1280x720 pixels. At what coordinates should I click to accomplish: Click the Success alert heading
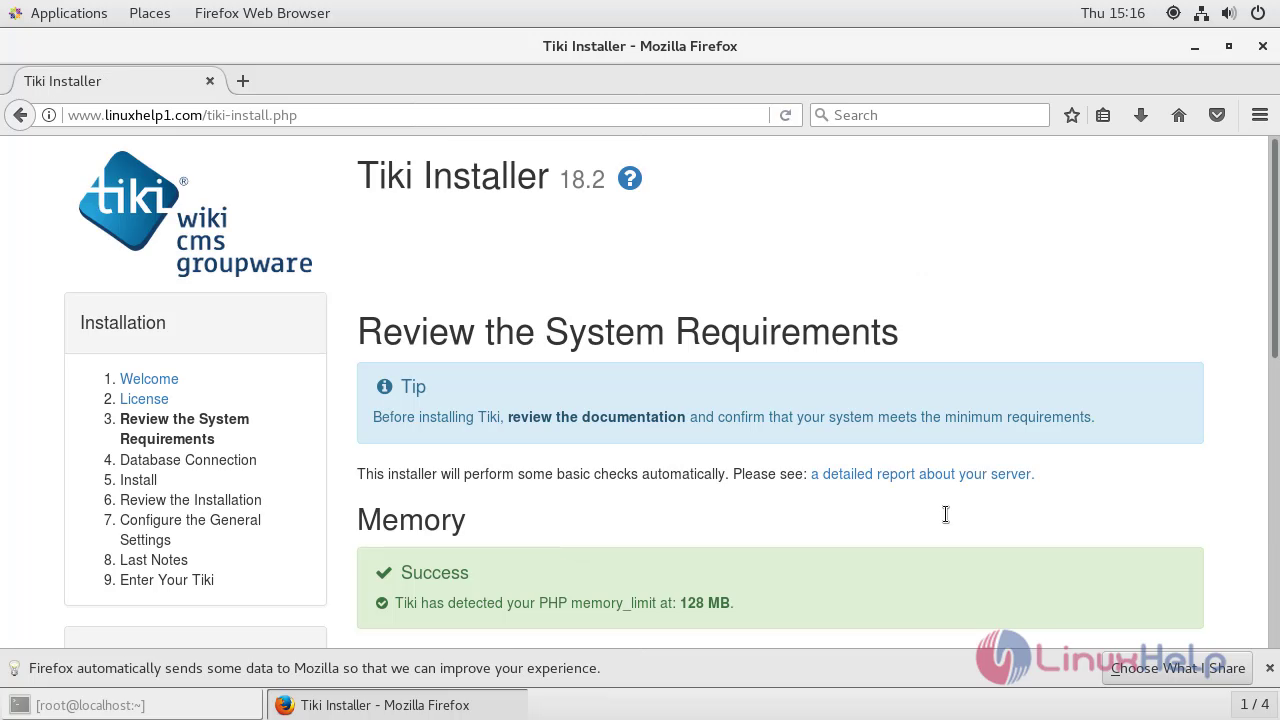pos(434,573)
